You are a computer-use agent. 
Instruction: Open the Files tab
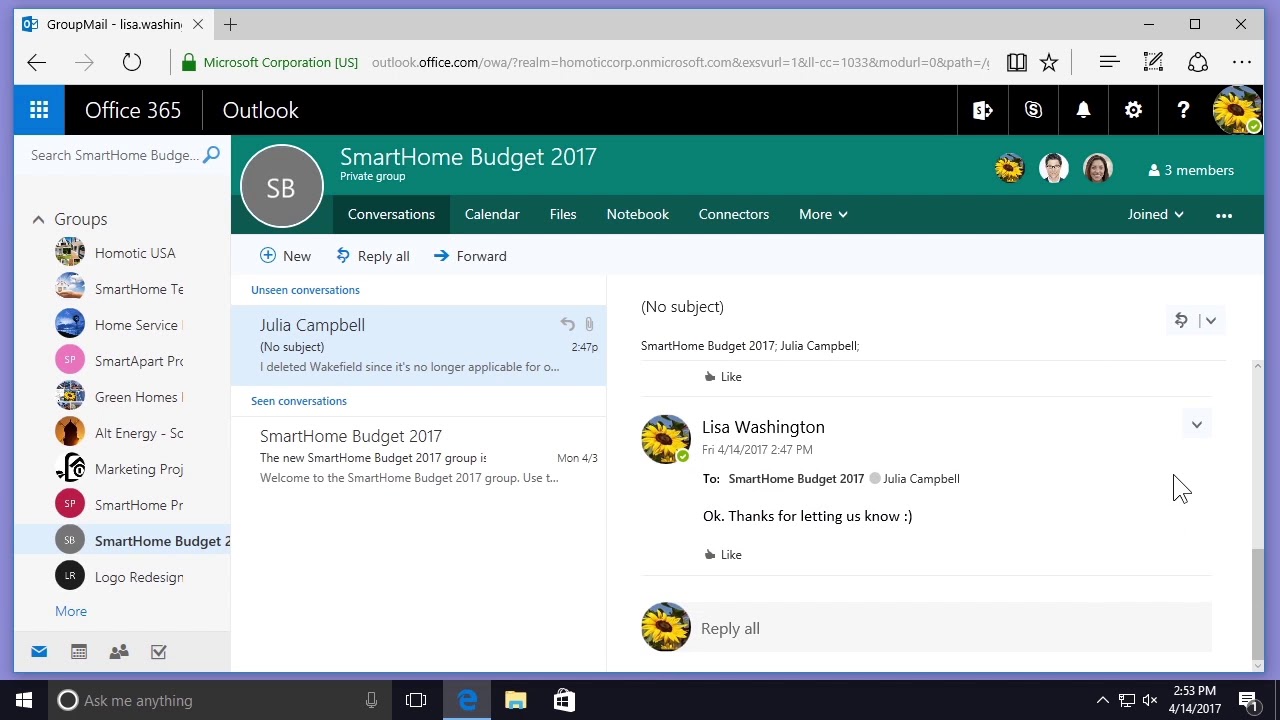[563, 214]
